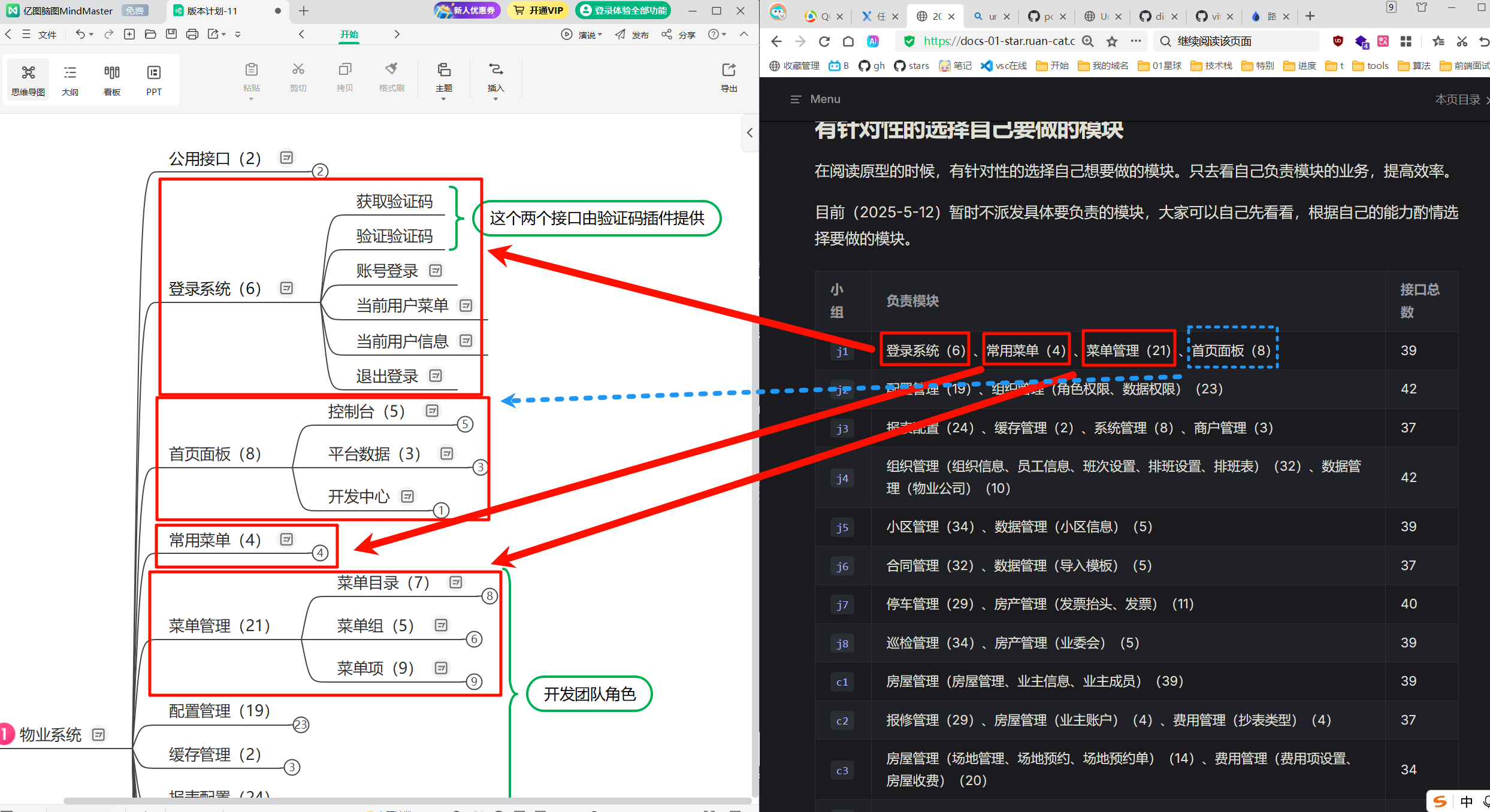This screenshot has height=812, width=1490.
Task: Go to previous ribbon tab arrow
Action: point(301,34)
